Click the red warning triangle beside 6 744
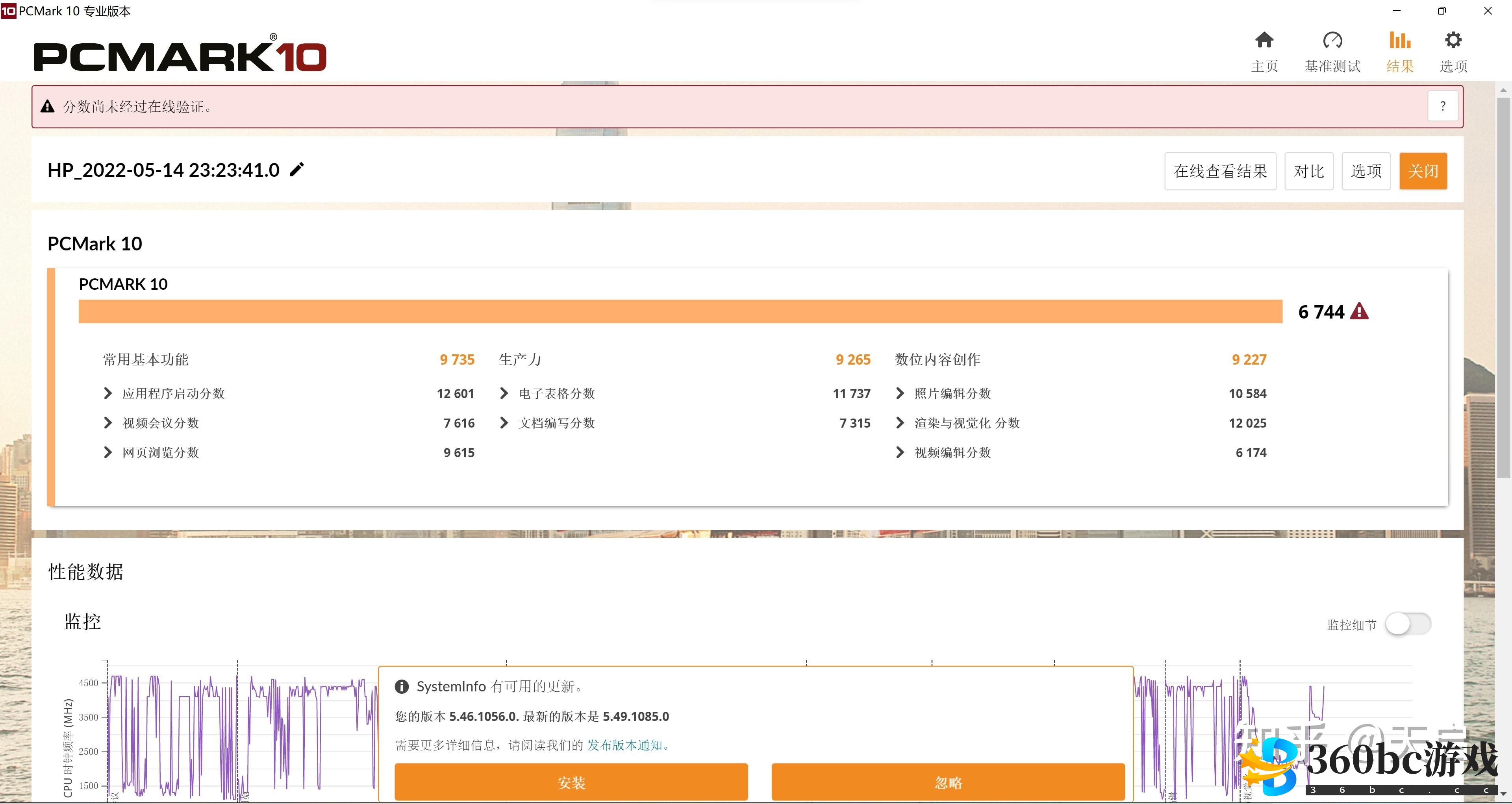The image size is (1512, 804). (x=1359, y=311)
